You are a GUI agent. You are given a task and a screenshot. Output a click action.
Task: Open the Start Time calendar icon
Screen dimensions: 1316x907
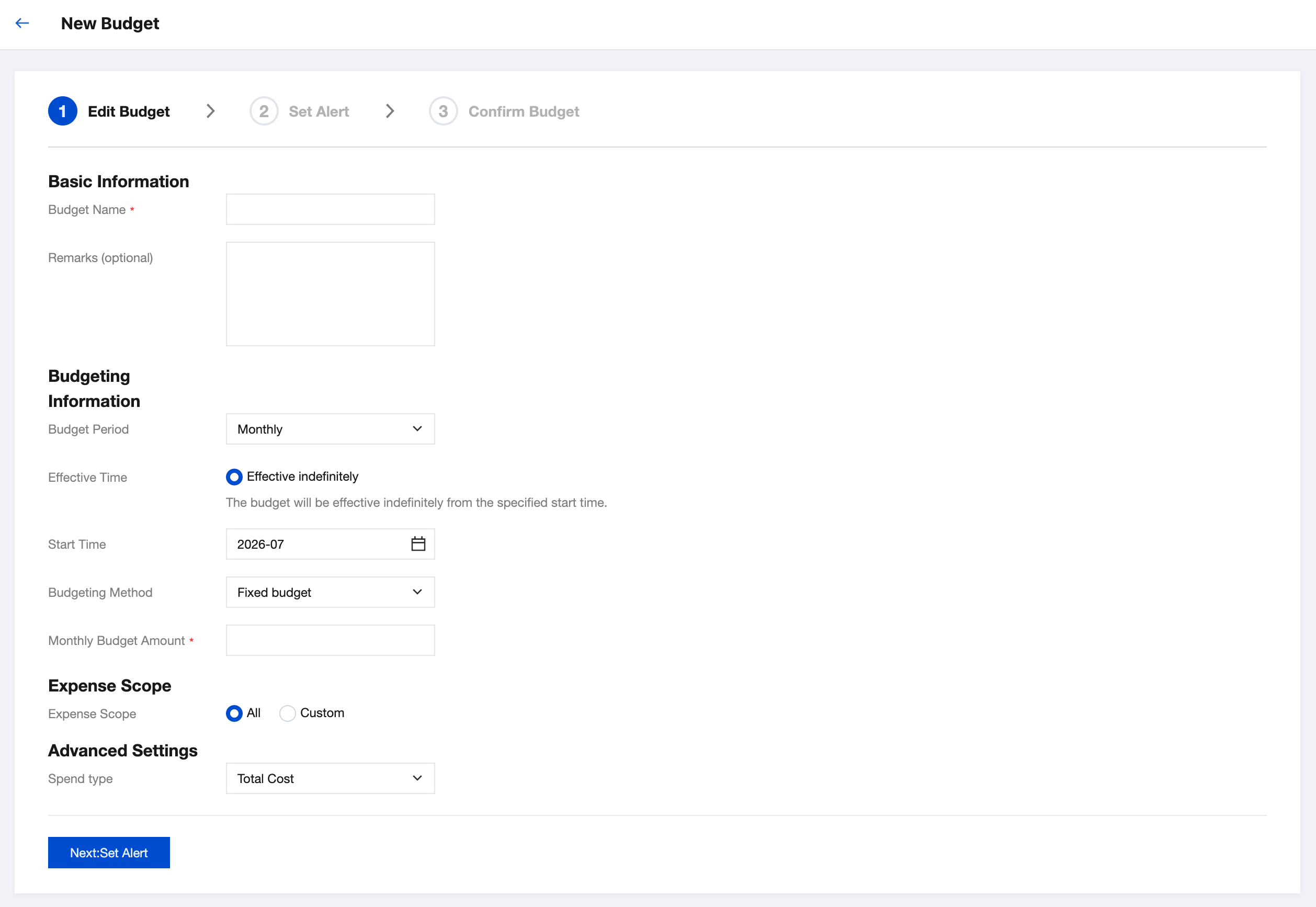tap(418, 544)
